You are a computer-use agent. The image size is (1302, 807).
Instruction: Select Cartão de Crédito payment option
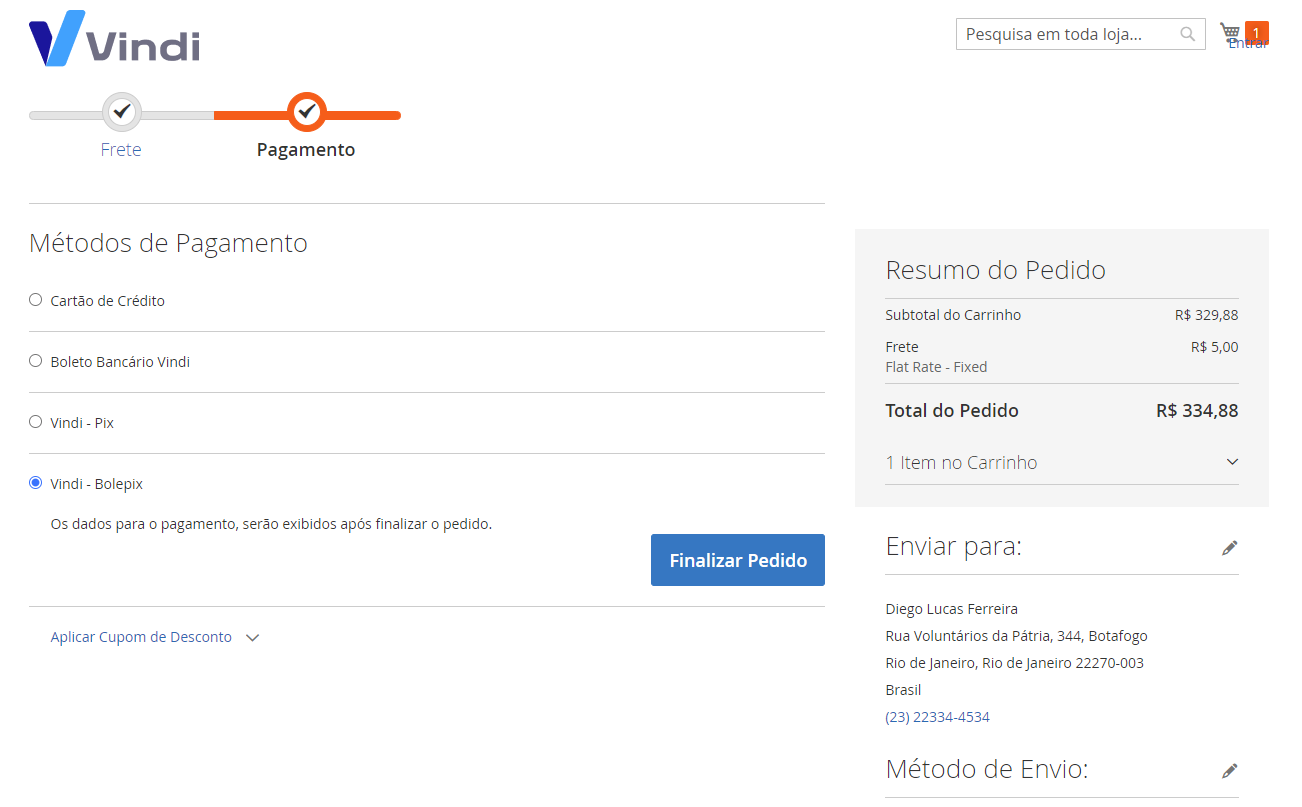click(x=36, y=300)
